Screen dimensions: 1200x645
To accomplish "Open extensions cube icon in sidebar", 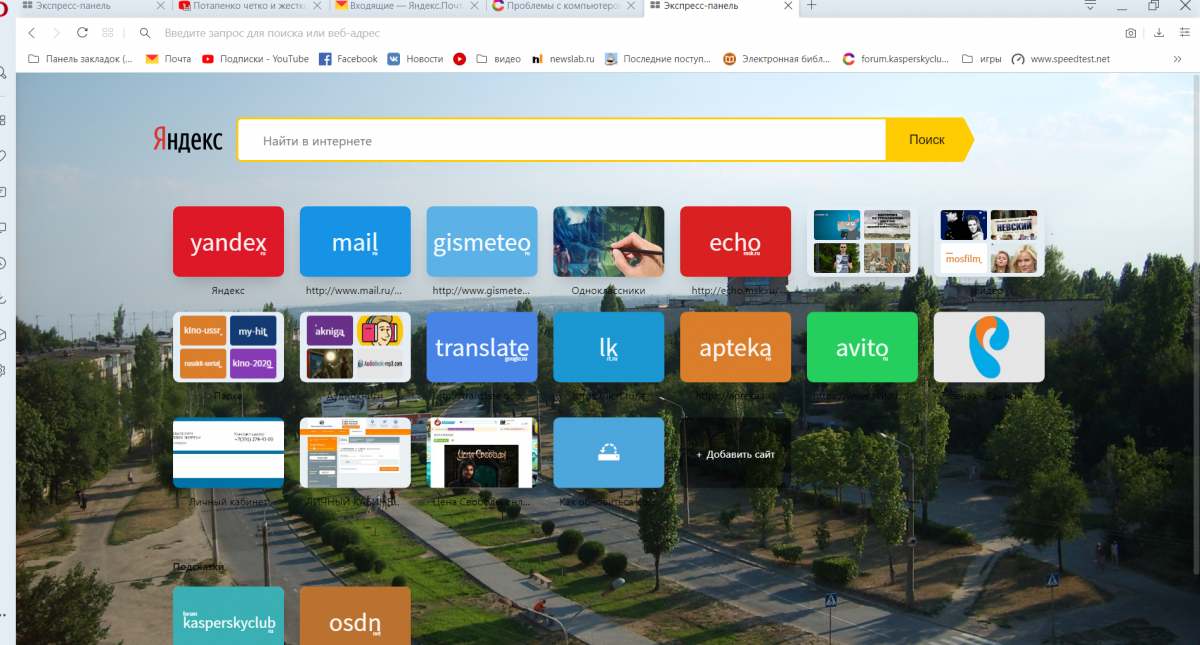I will point(4,334).
